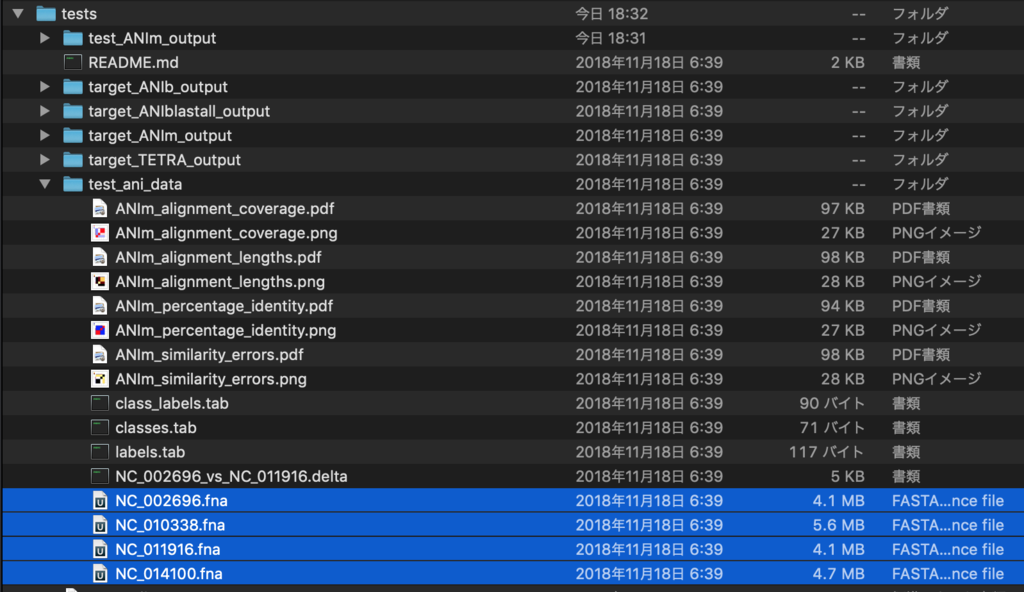
Task: Select class_labels.tab file name
Action: tap(172, 403)
